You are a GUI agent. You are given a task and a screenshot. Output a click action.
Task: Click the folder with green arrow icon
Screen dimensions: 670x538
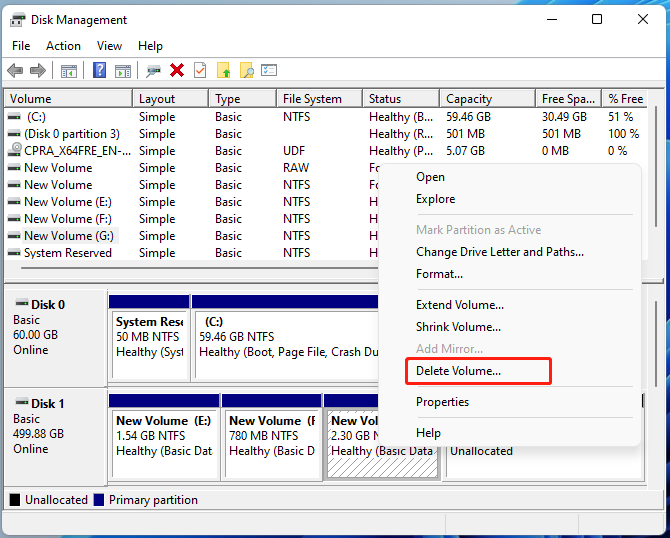pyautogui.click(x=223, y=70)
